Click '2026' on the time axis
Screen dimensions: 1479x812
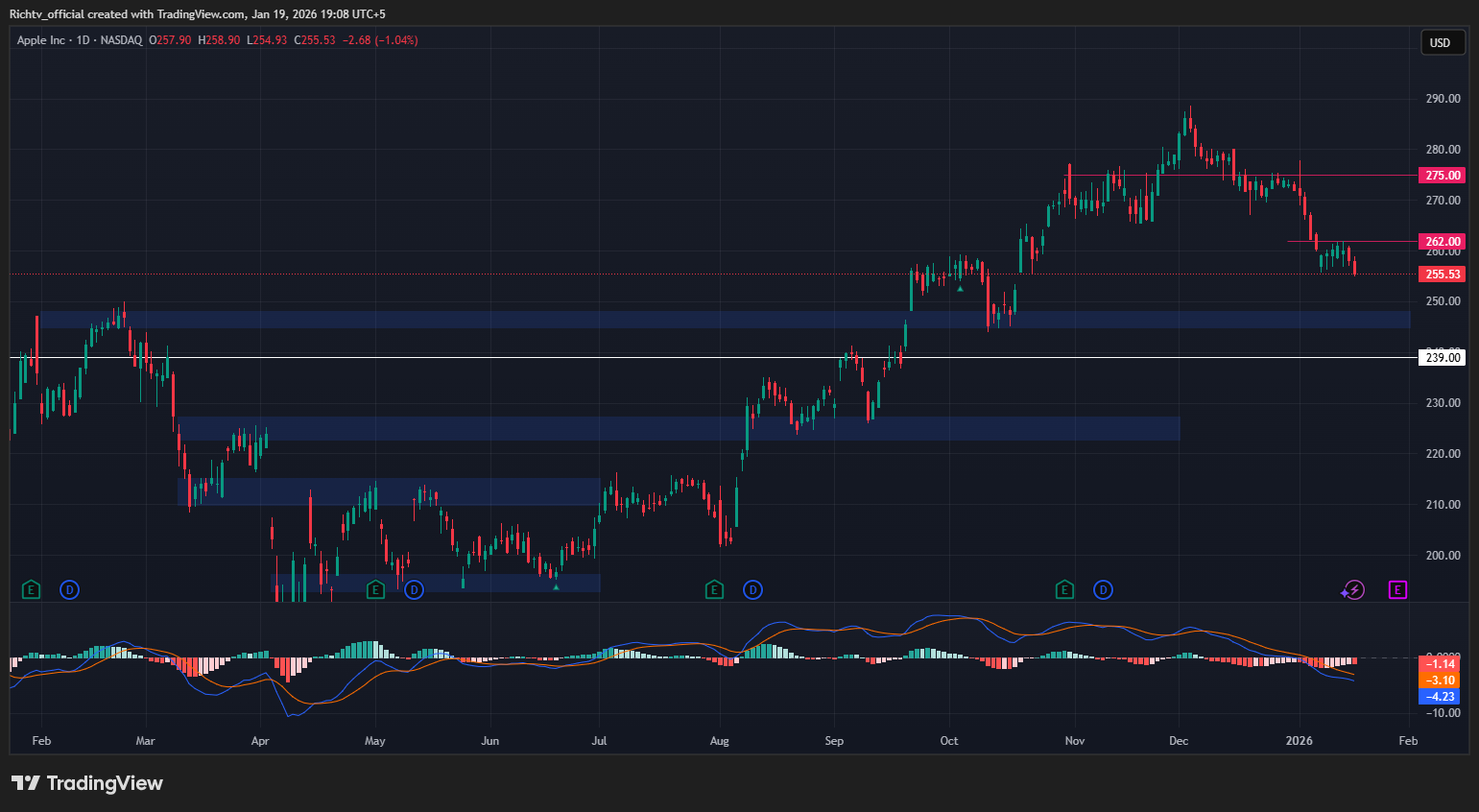tap(1300, 740)
